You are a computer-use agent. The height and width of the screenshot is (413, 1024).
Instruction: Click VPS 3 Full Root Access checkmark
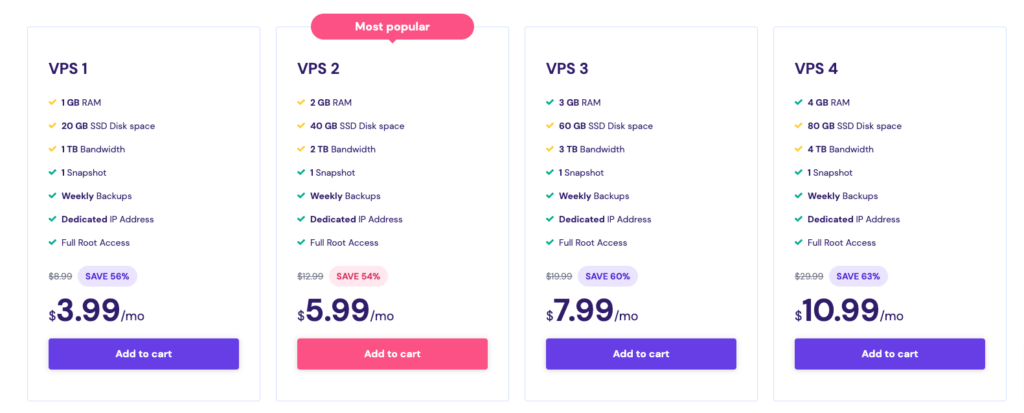[550, 242]
